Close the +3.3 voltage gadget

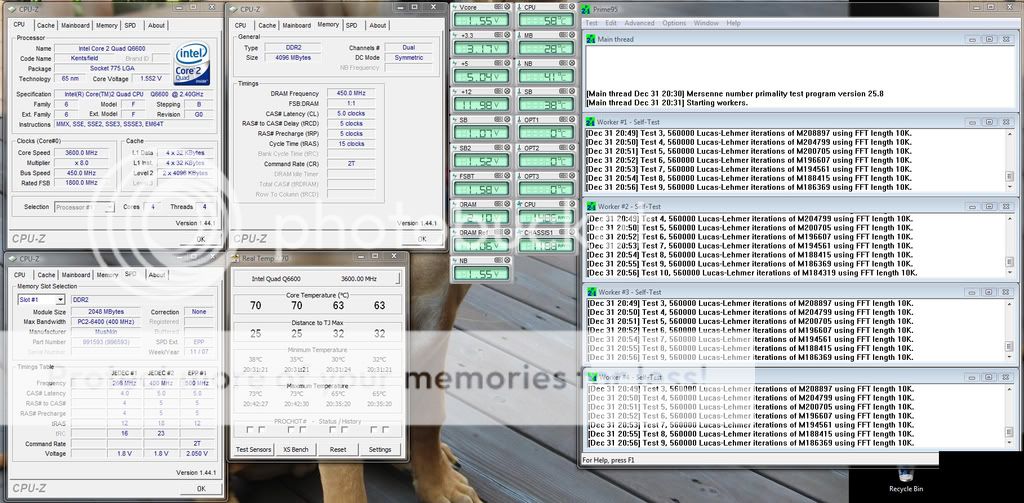(x=507, y=35)
